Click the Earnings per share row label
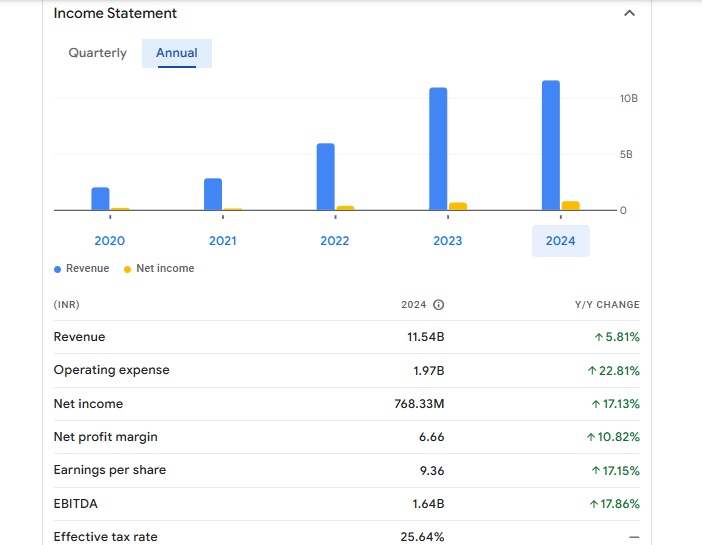This screenshot has height=545, width=702. pos(110,470)
